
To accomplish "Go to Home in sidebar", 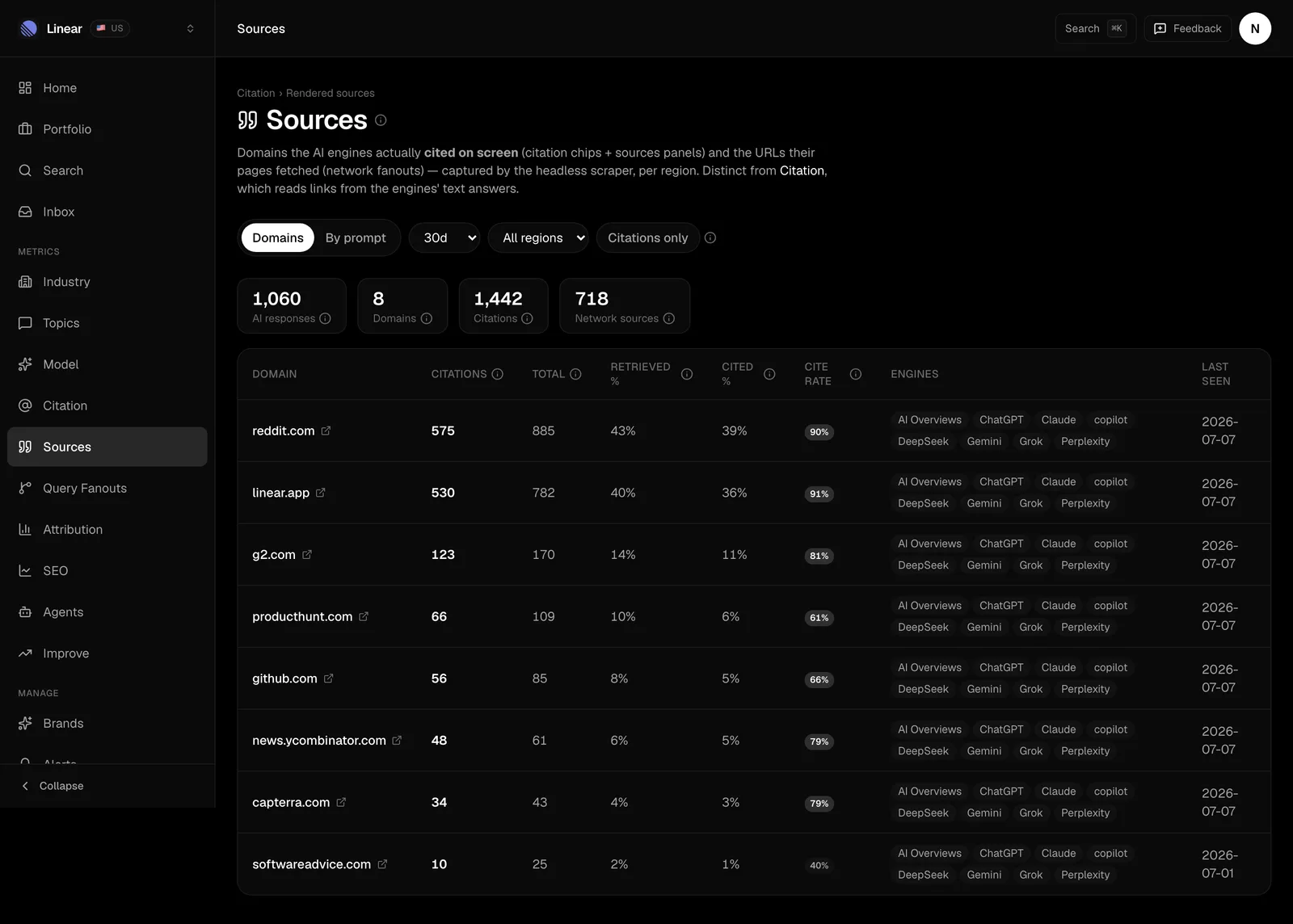I will point(107,88).
